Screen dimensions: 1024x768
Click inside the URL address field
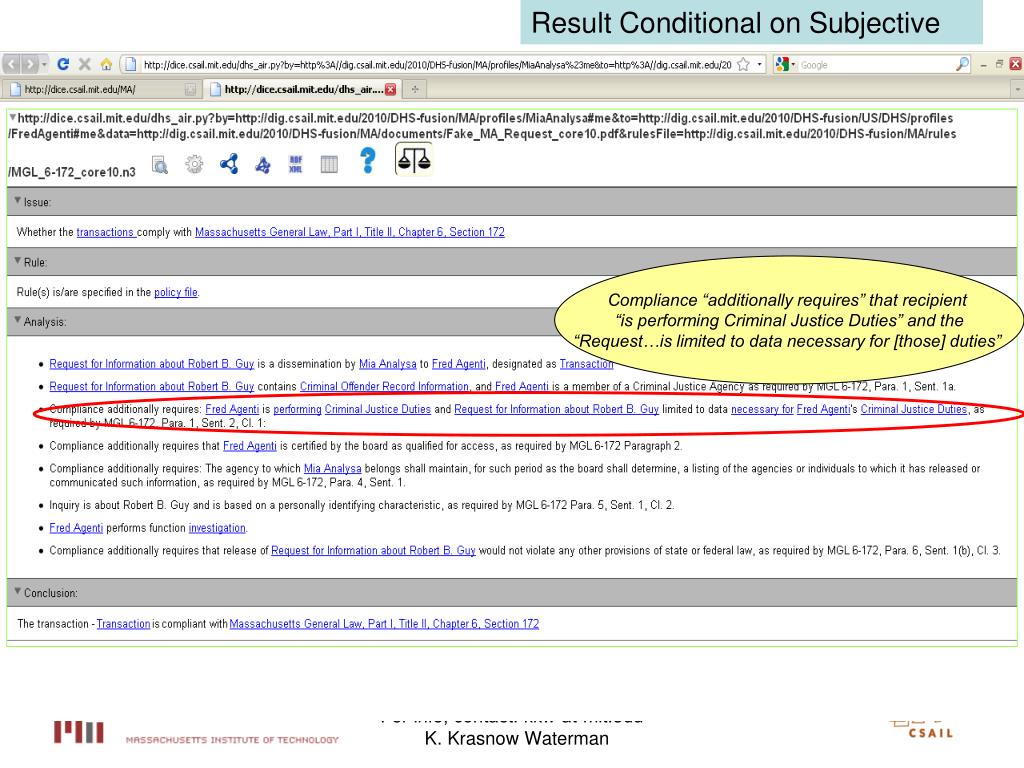[x=436, y=65]
